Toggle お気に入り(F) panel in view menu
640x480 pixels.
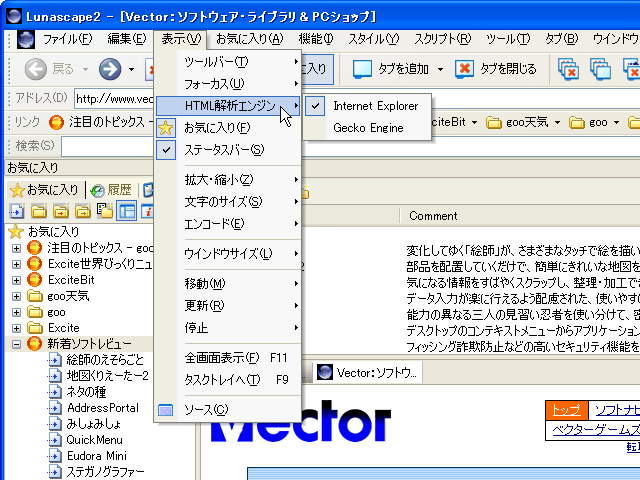click(x=229, y=128)
